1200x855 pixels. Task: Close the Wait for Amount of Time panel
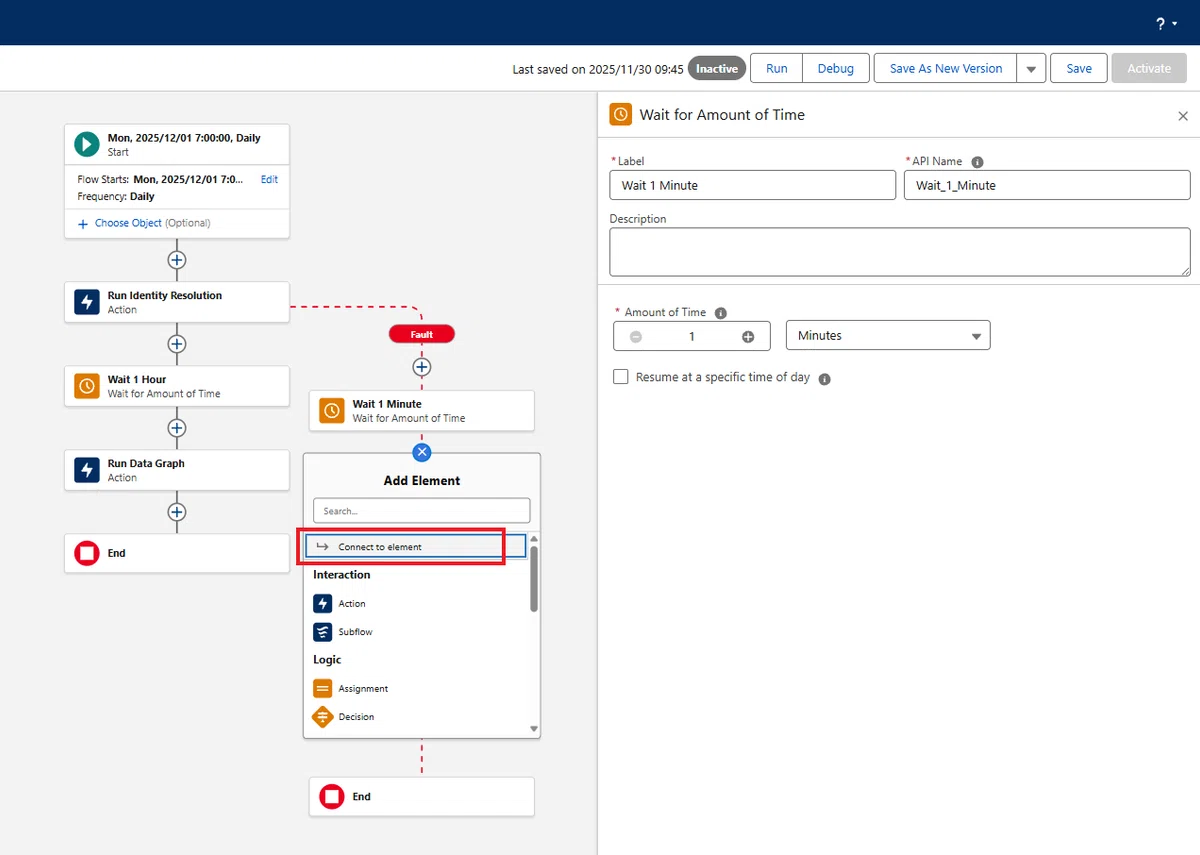coord(1183,116)
